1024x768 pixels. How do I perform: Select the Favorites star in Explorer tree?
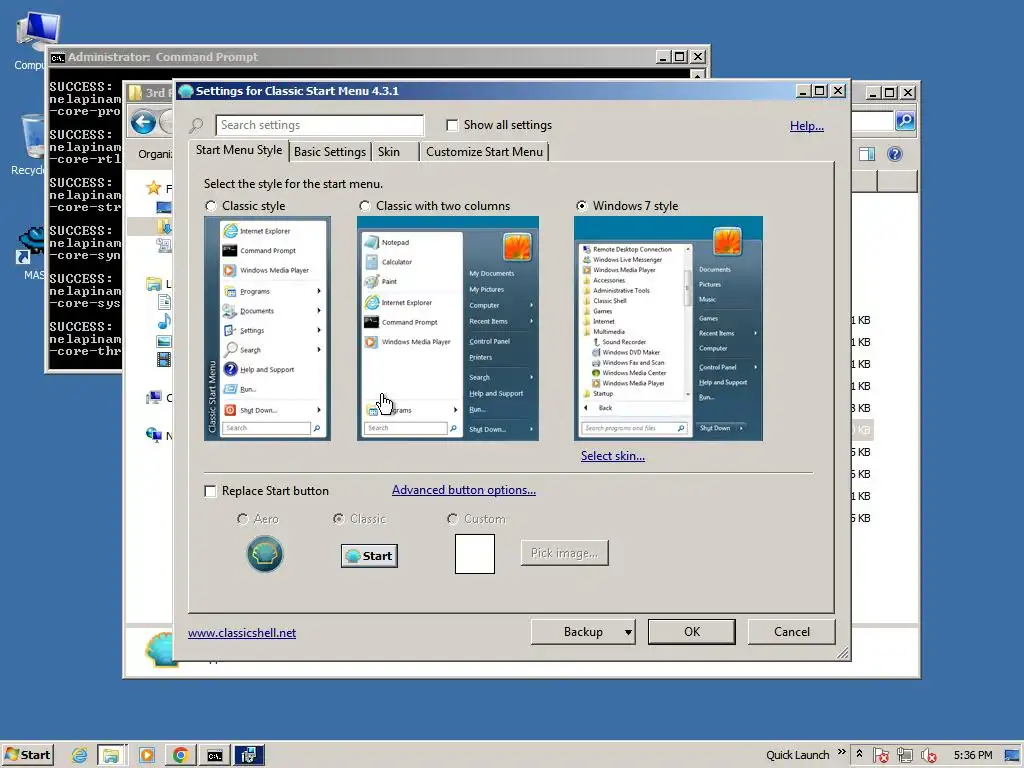click(153, 188)
